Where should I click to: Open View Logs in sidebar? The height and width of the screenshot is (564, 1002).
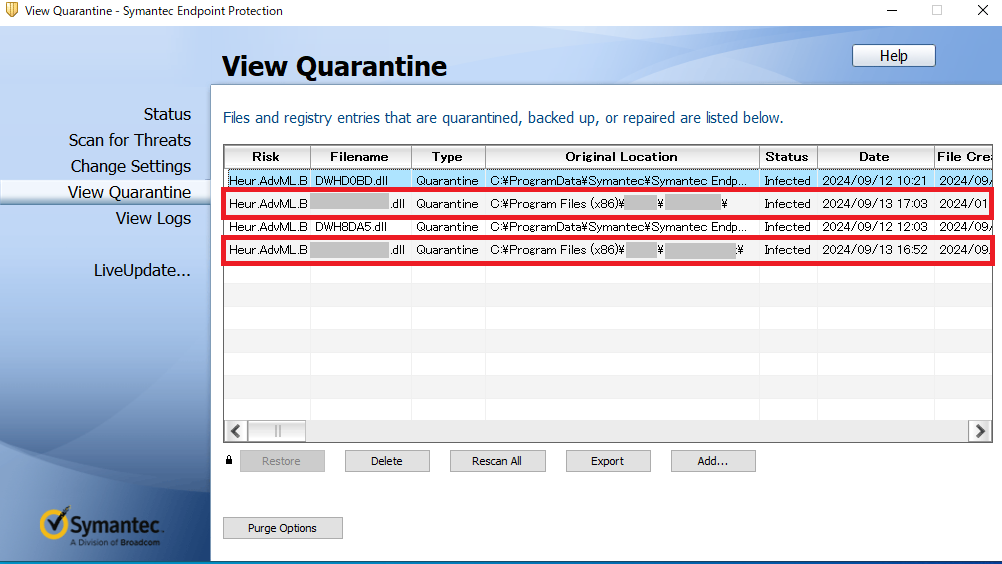[x=153, y=218]
